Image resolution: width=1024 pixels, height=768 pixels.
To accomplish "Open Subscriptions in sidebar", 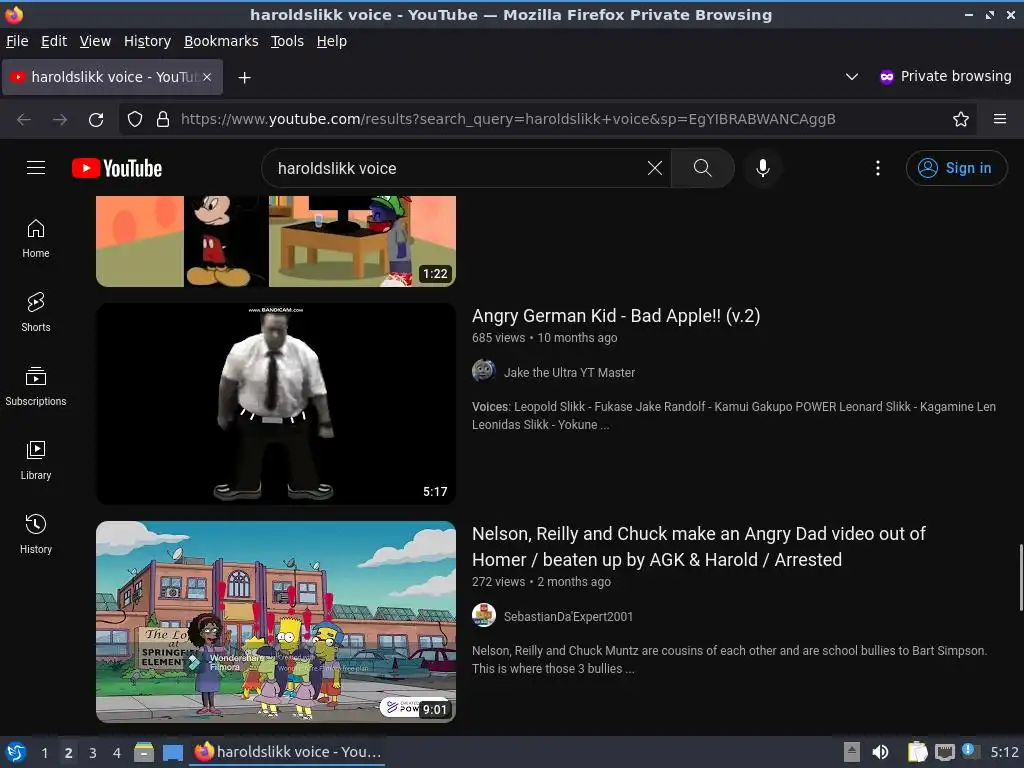I will [x=35, y=386].
